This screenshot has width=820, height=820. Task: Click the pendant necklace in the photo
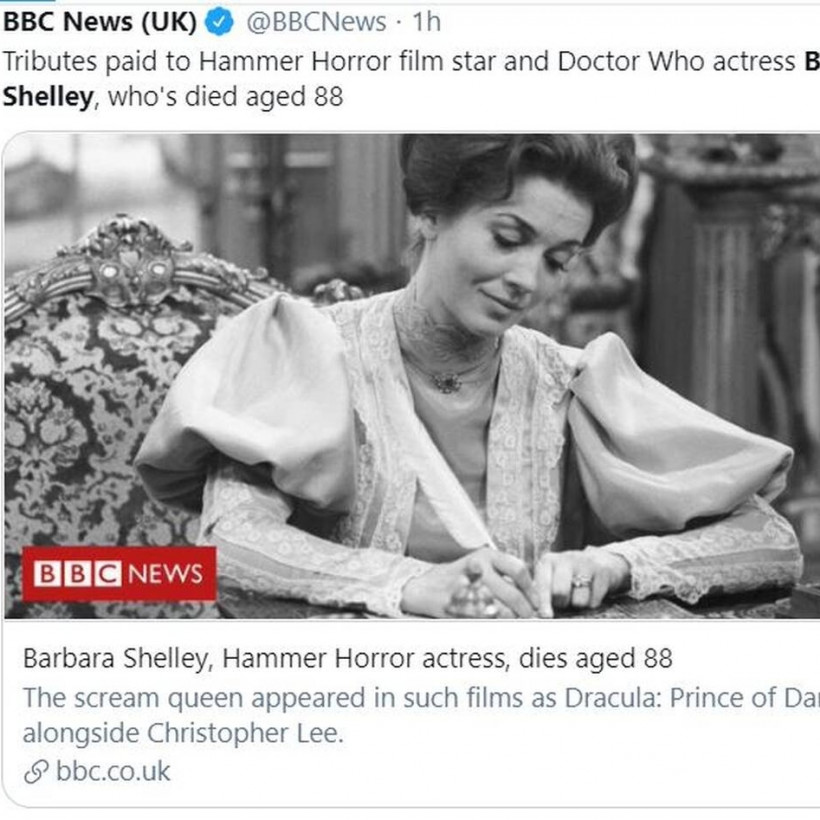pyautogui.click(x=447, y=381)
